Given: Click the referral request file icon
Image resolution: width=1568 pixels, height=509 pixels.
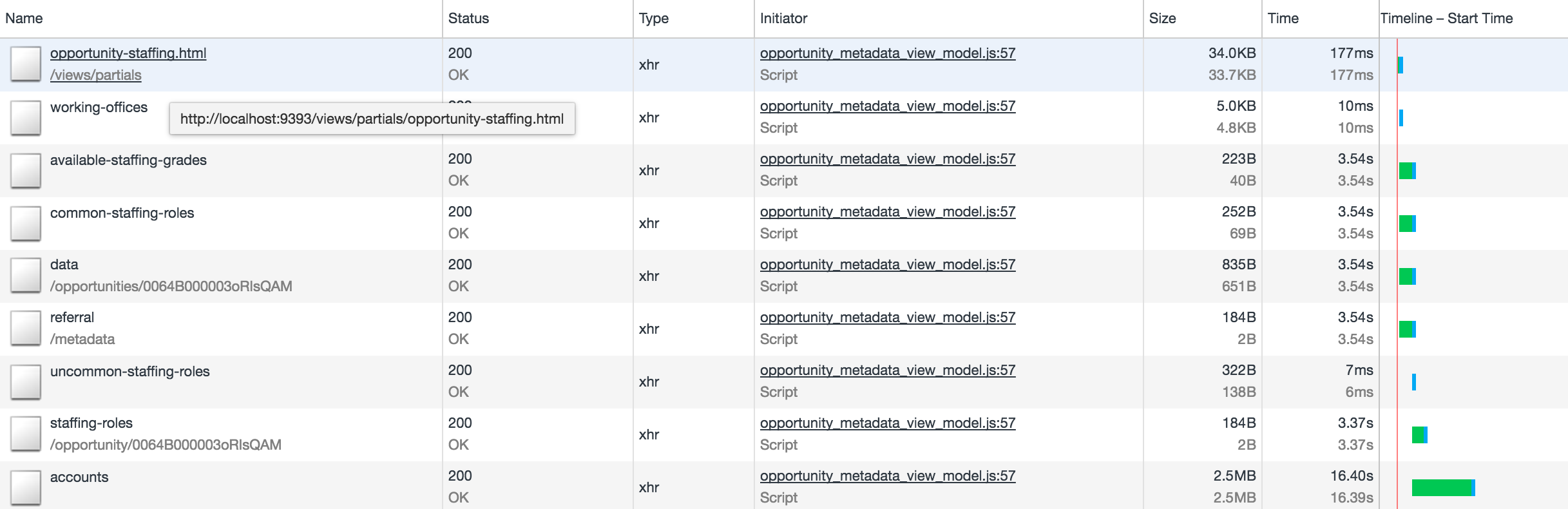Looking at the screenshot, I should tap(26, 329).
